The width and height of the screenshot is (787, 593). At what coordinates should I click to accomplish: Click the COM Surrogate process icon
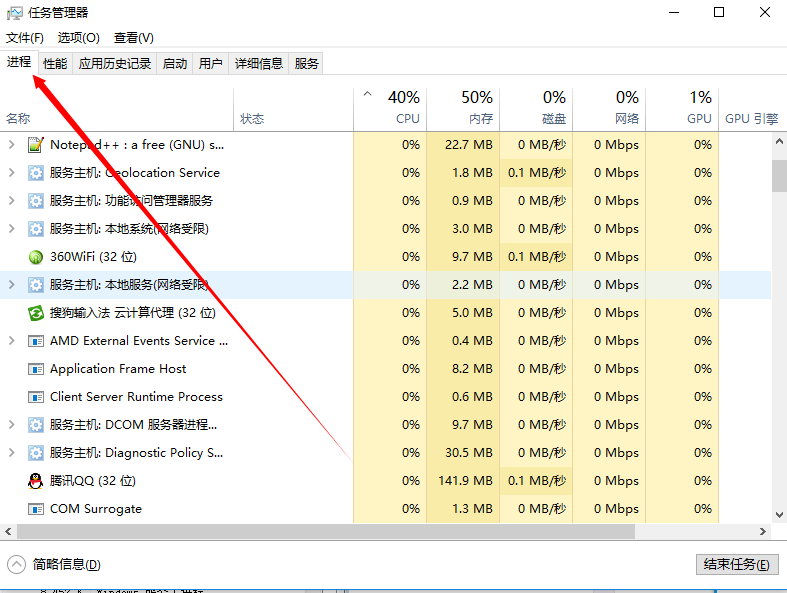36,509
